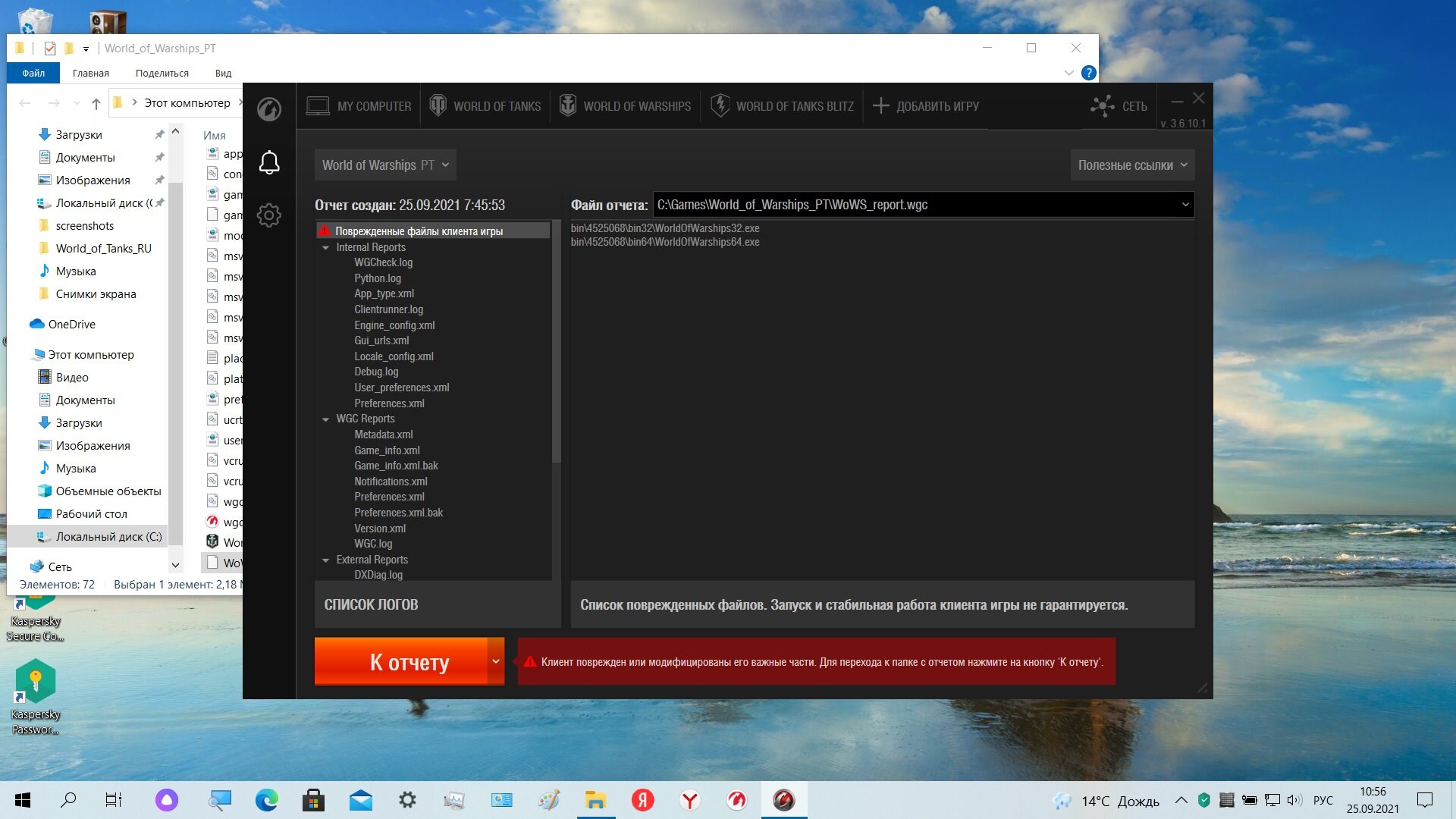Image resolution: width=1456 pixels, height=819 pixels.
Task: Select Game_info.xml.bak entry
Action: (396, 466)
